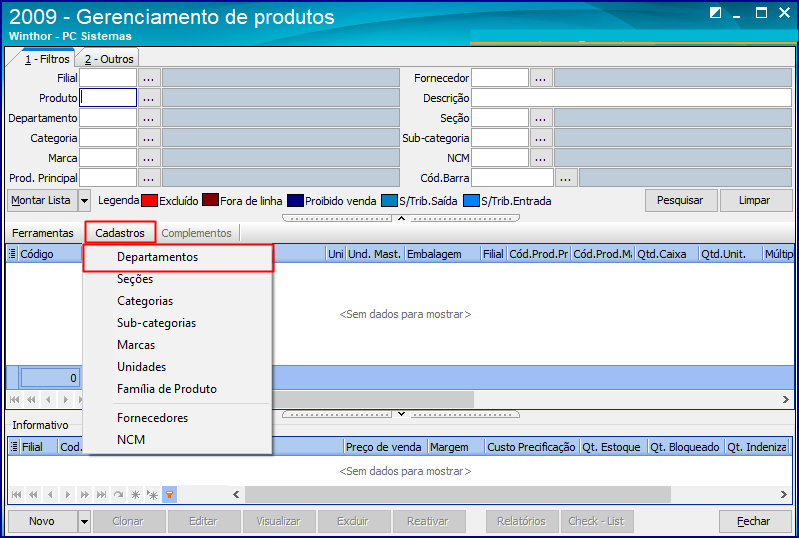The width and height of the screenshot is (799, 538).
Task: Focus the Cód.Barra input field
Action: (513, 178)
